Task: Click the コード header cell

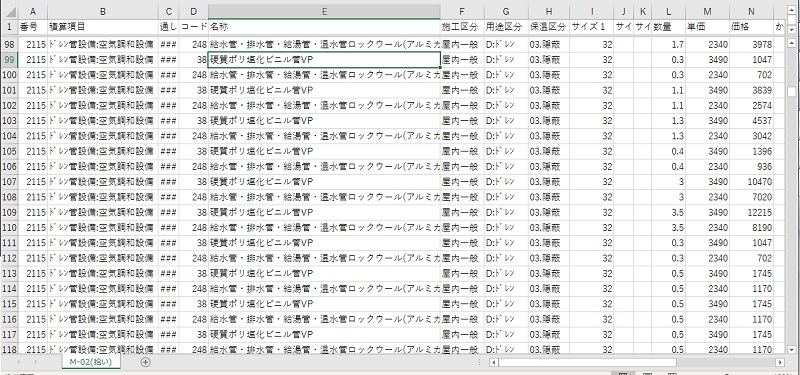Action: click(x=194, y=27)
